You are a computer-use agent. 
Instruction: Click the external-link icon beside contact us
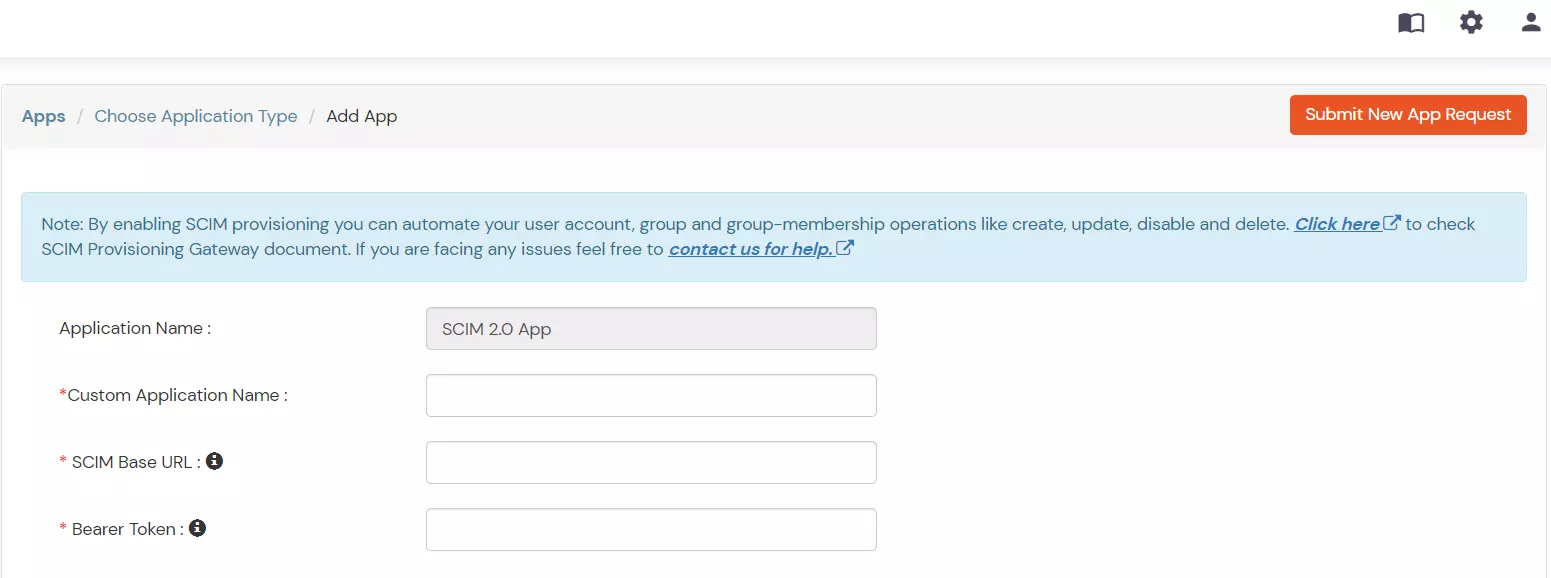(846, 248)
